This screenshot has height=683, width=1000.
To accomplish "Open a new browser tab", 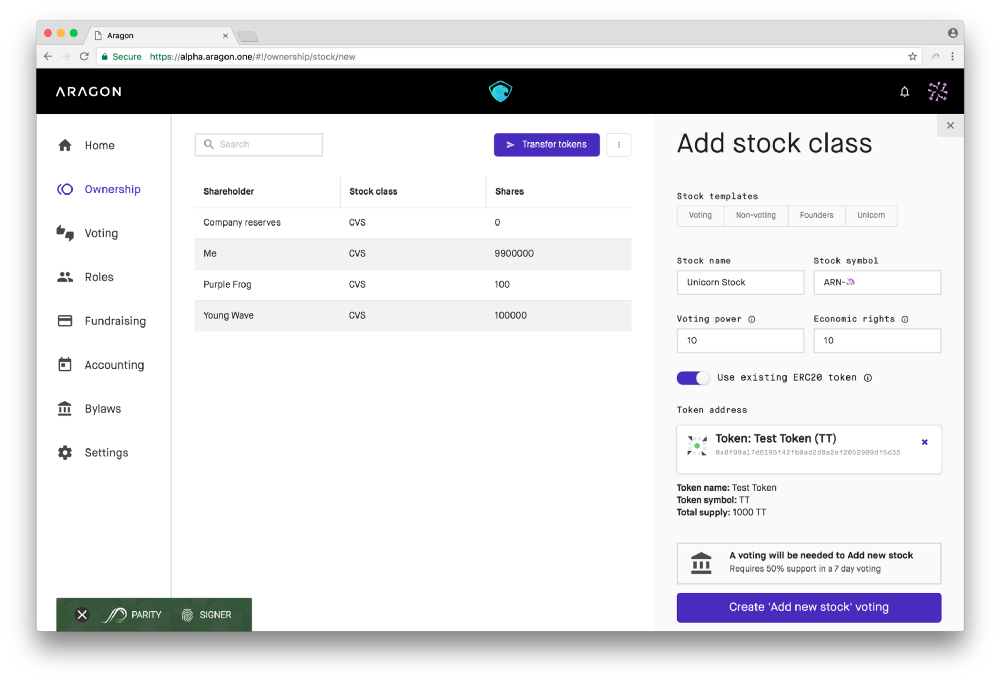I will coord(247,36).
